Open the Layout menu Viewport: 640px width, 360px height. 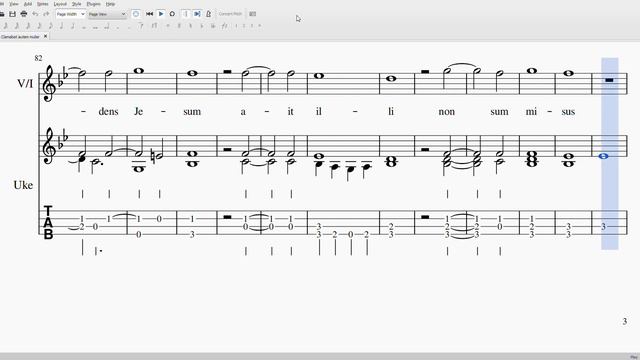60,4
